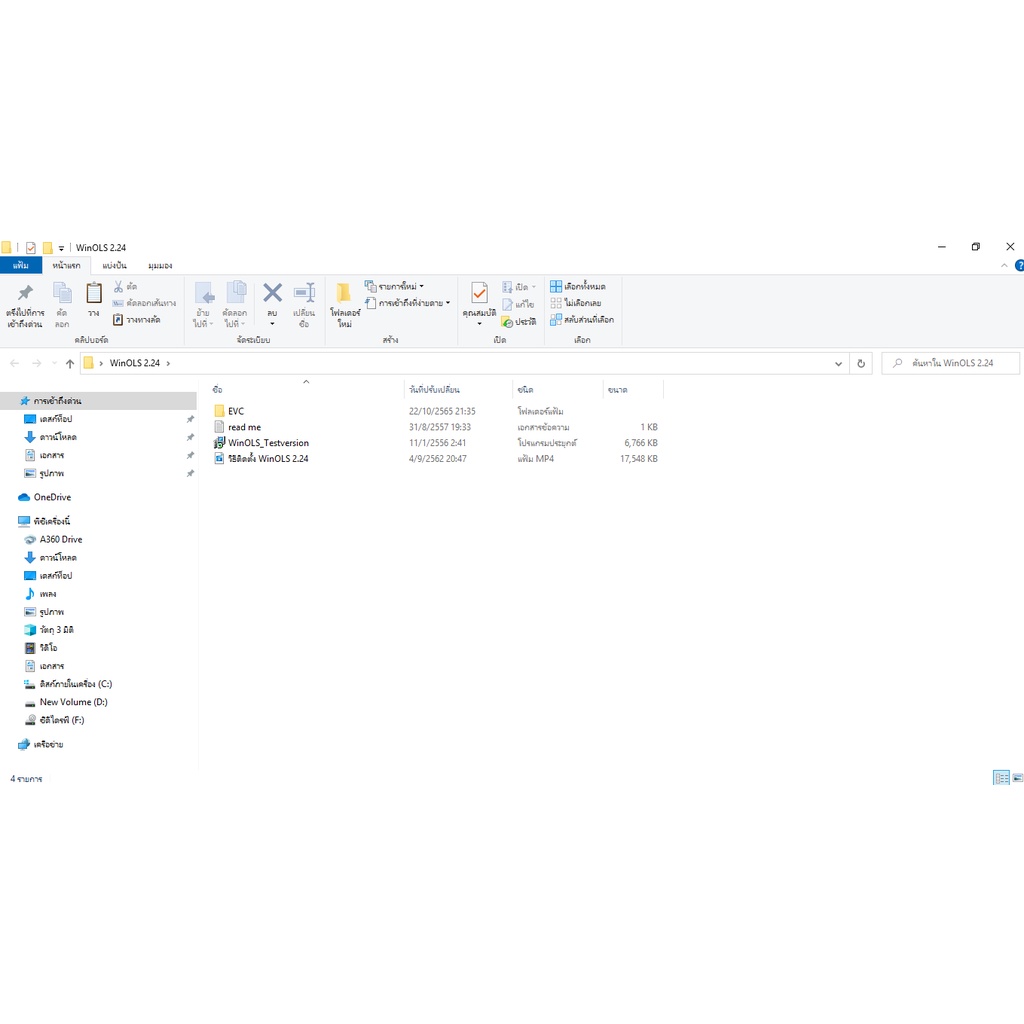The image size is (1024, 1024).
Task: Switch to large thumbnails view in status bar
Action: [x=1017, y=778]
